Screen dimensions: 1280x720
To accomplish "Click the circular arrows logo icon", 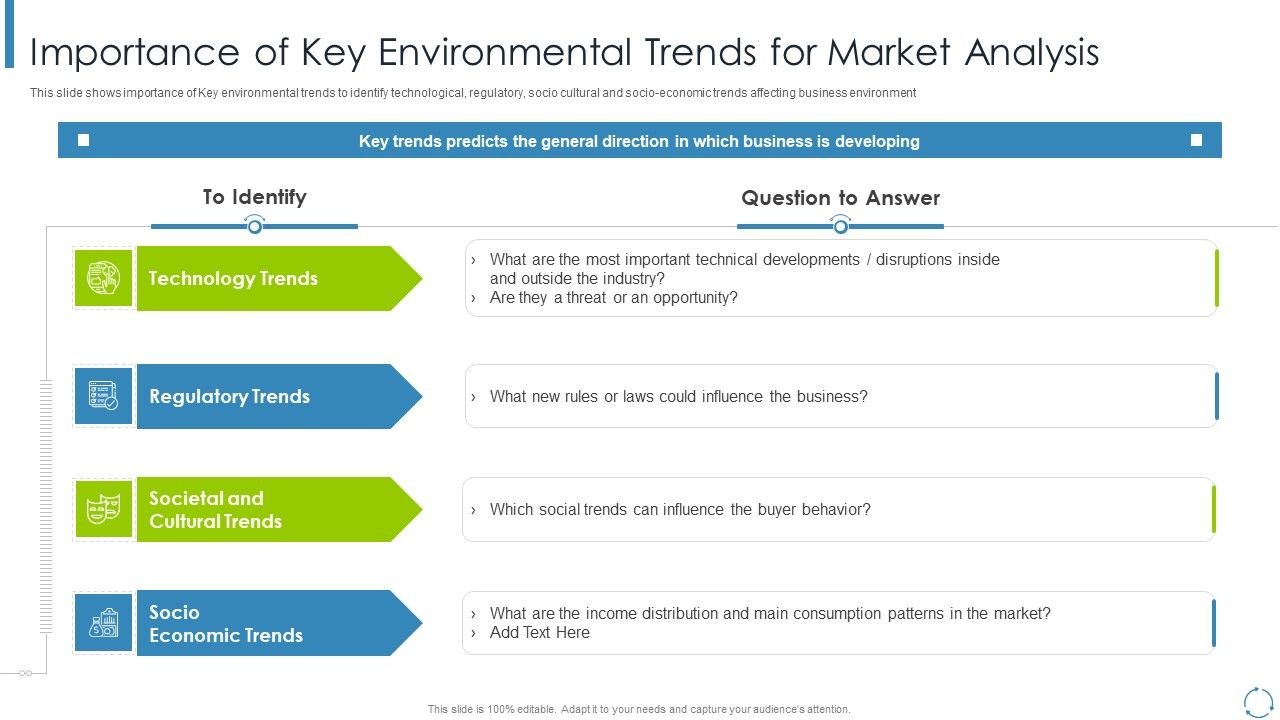I will pyautogui.click(x=1258, y=701).
